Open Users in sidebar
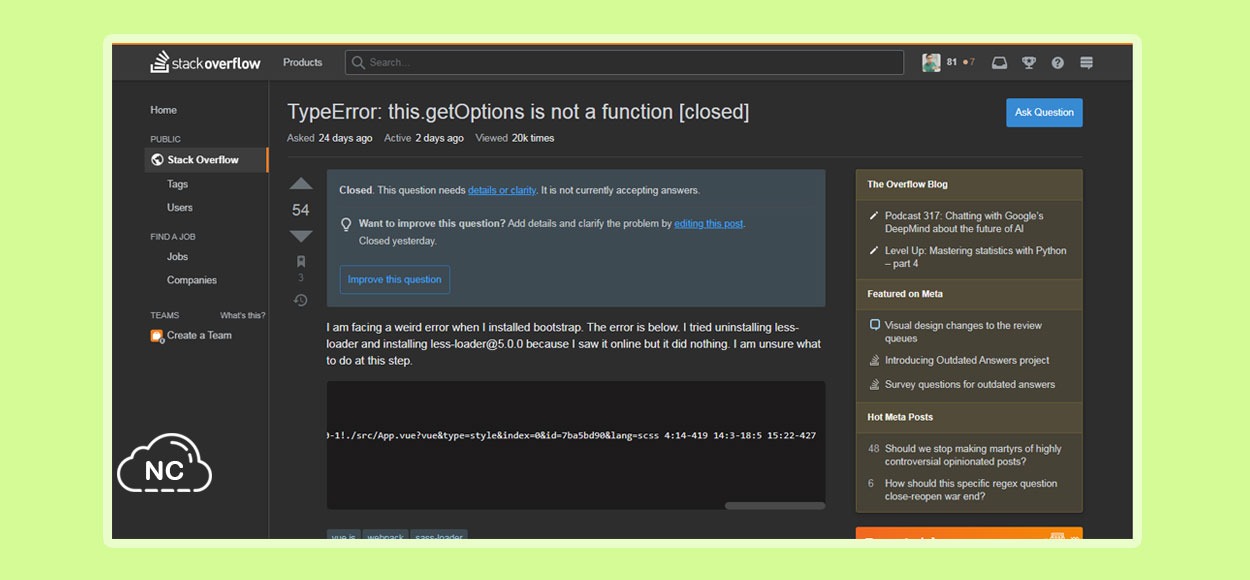This screenshot has width=1250, height=580. [180, 208]
